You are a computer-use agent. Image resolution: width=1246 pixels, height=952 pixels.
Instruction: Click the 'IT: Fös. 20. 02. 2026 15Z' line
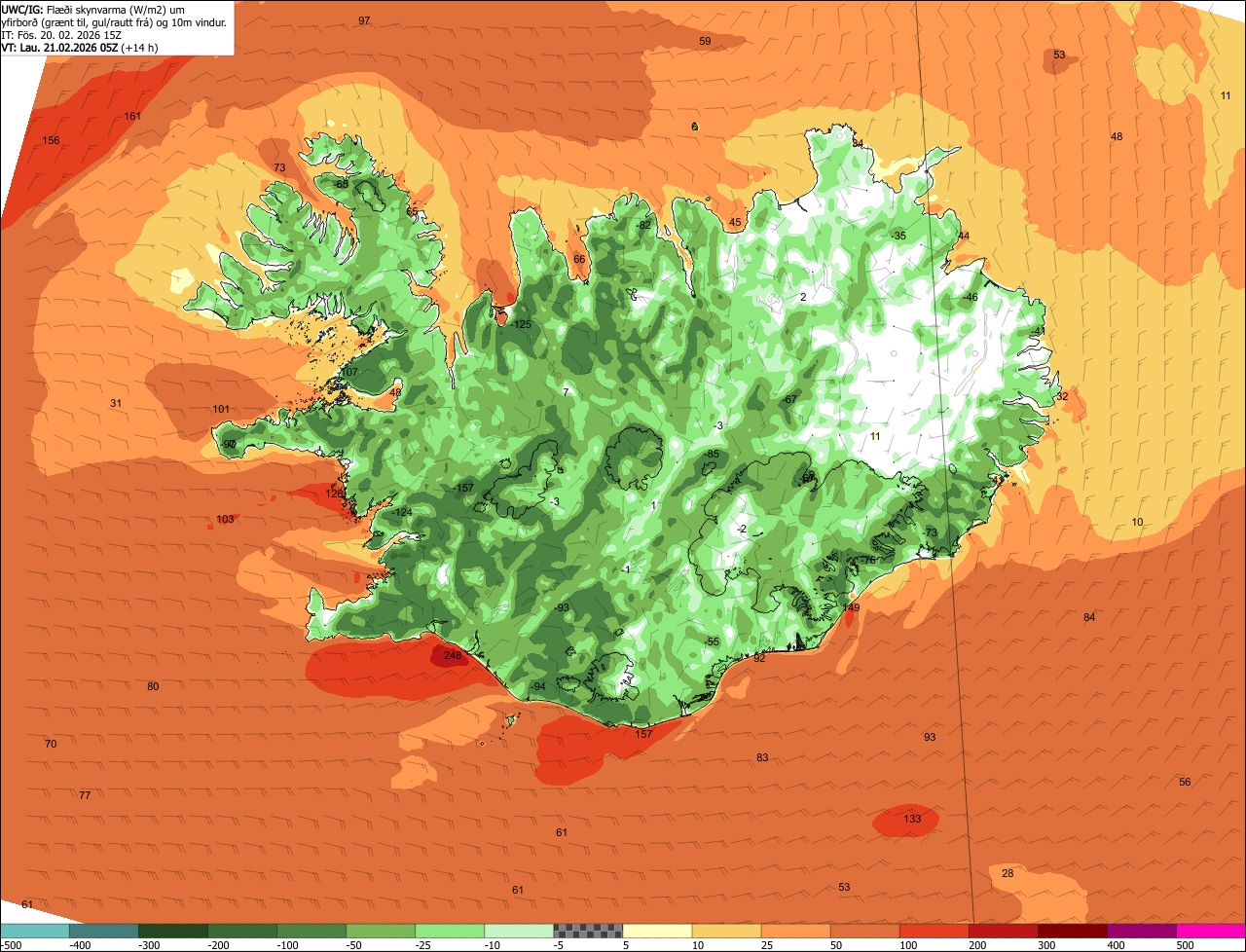pyautogui.click(x=59, y=34)
